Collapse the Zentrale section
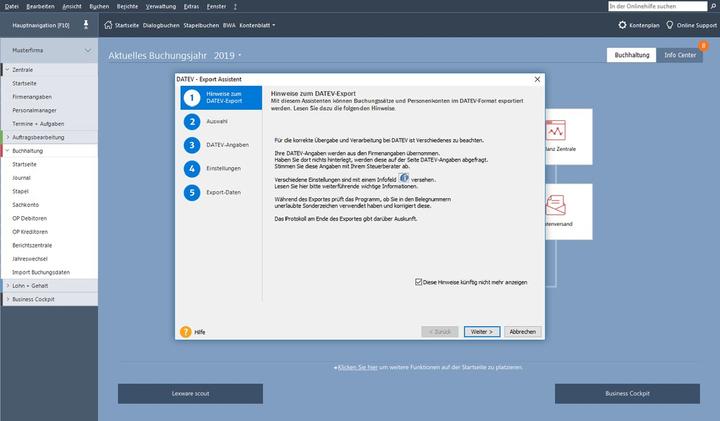Image resolution: width=720 pixels, height=421 pixels. tap(7, 70)
